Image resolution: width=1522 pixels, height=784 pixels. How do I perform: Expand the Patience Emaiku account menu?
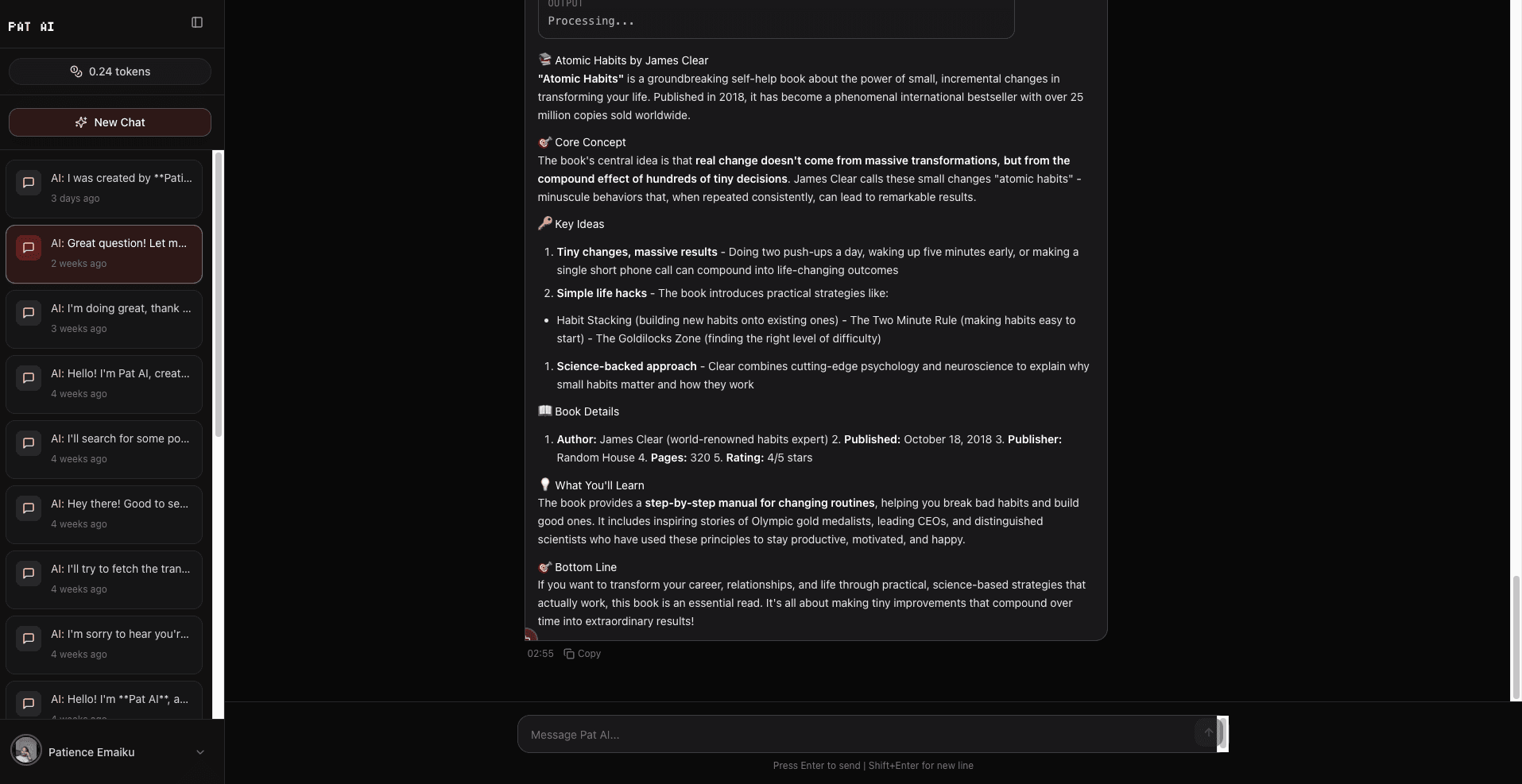[x=199, y=752]
